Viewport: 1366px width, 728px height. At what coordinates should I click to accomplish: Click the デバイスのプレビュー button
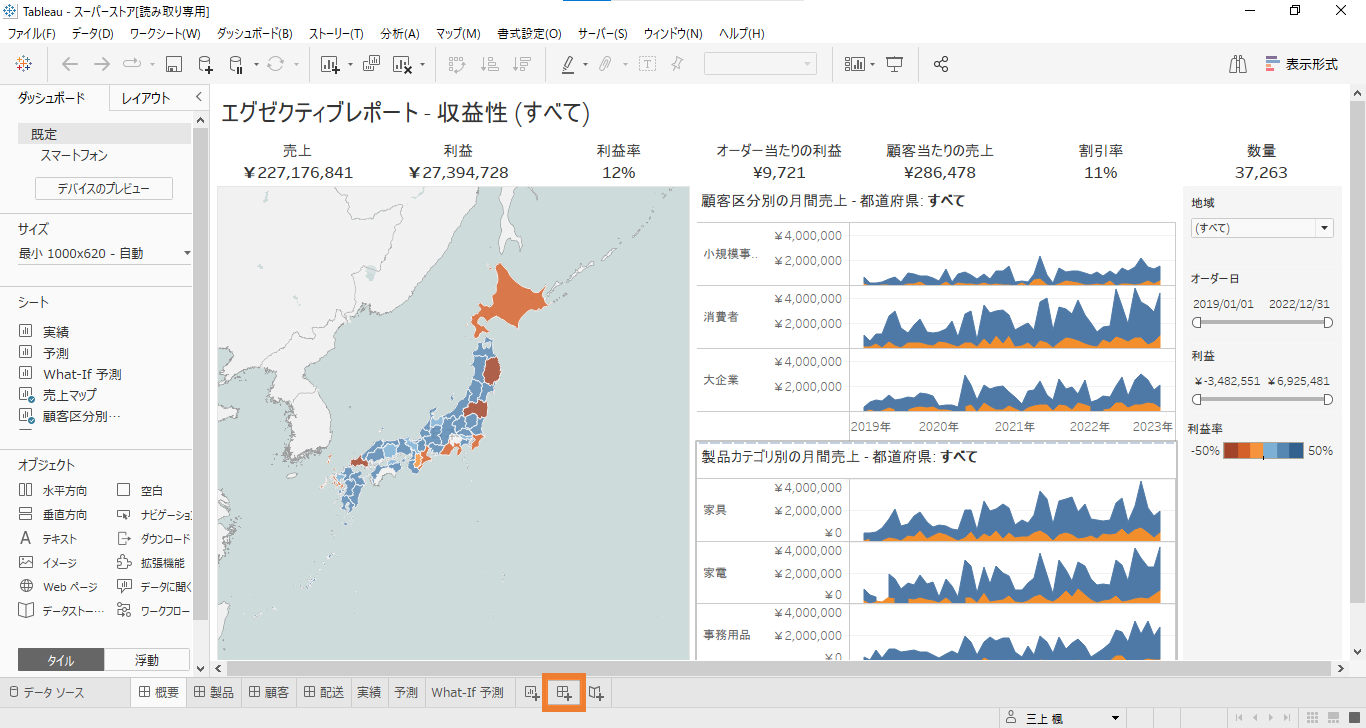[x=103, y=188]
